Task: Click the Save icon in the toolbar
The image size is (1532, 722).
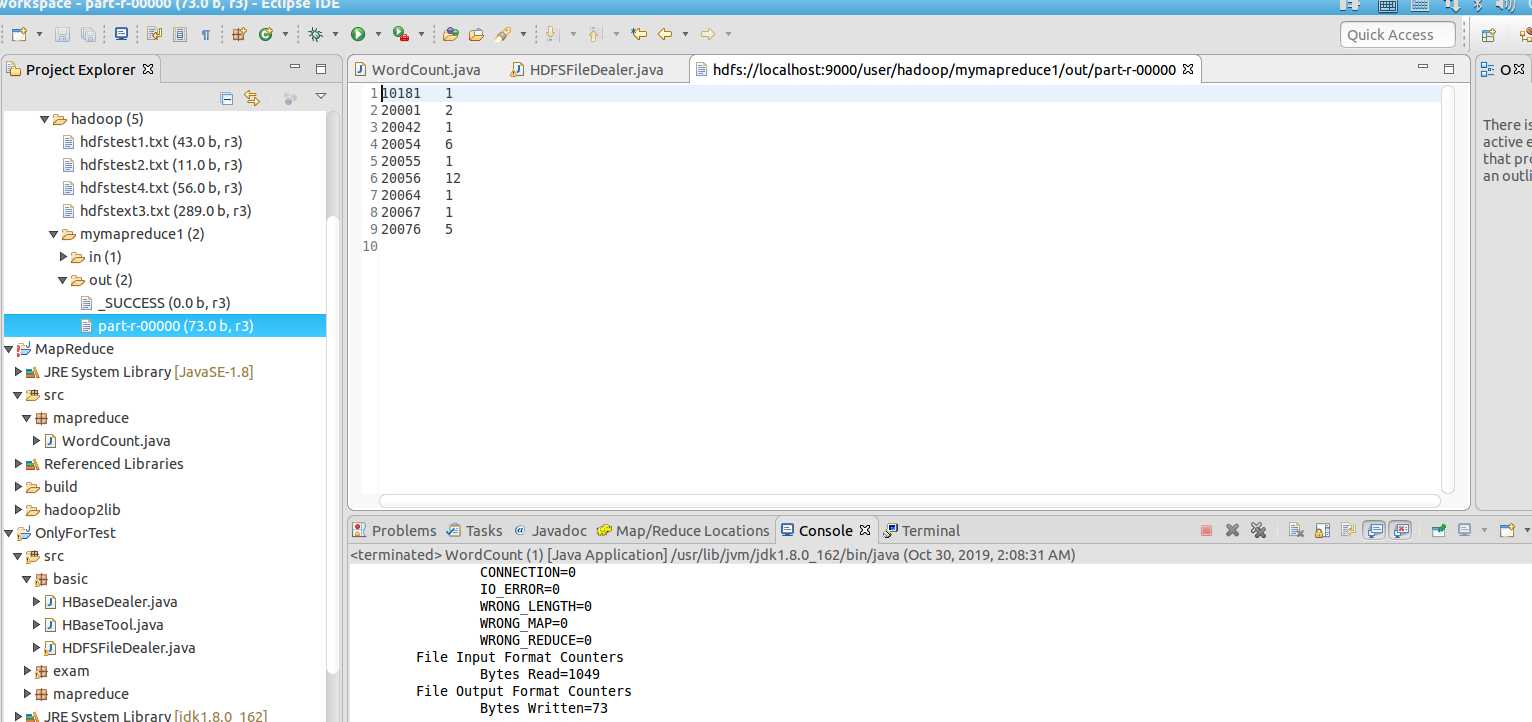Action: point(62,34)
